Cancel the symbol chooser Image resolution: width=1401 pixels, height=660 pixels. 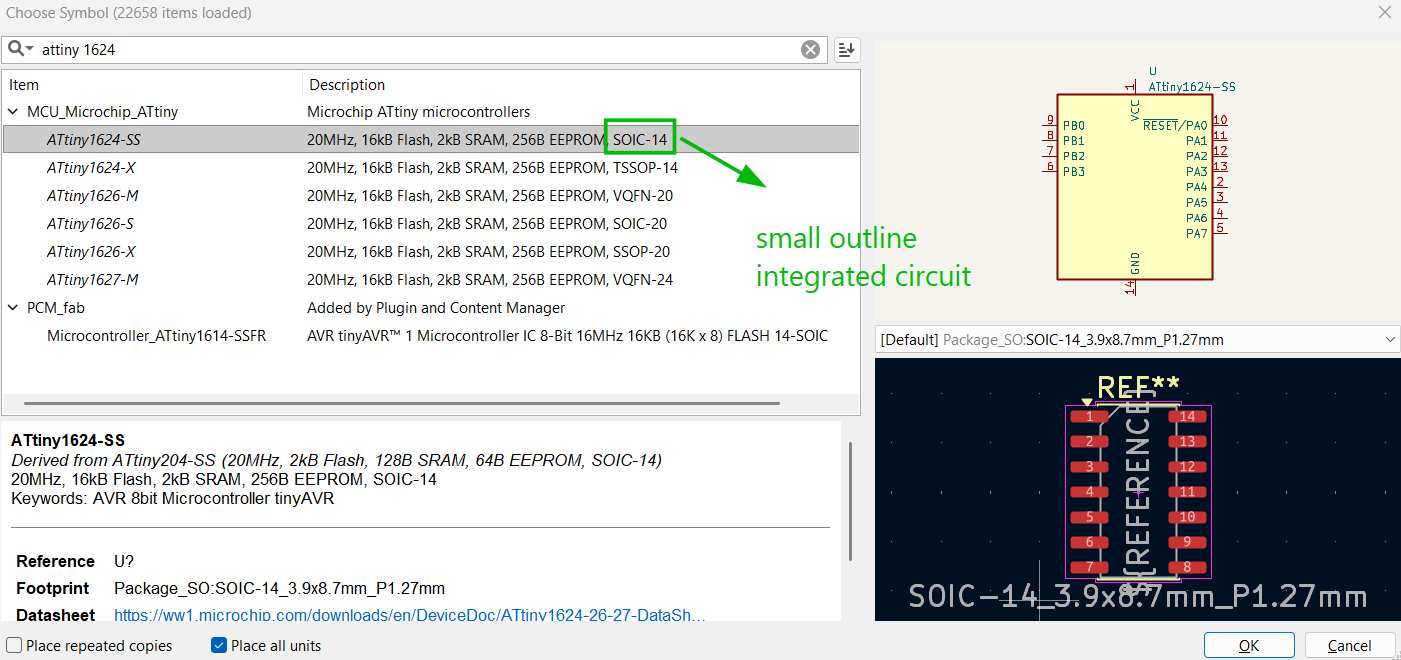1350,645
